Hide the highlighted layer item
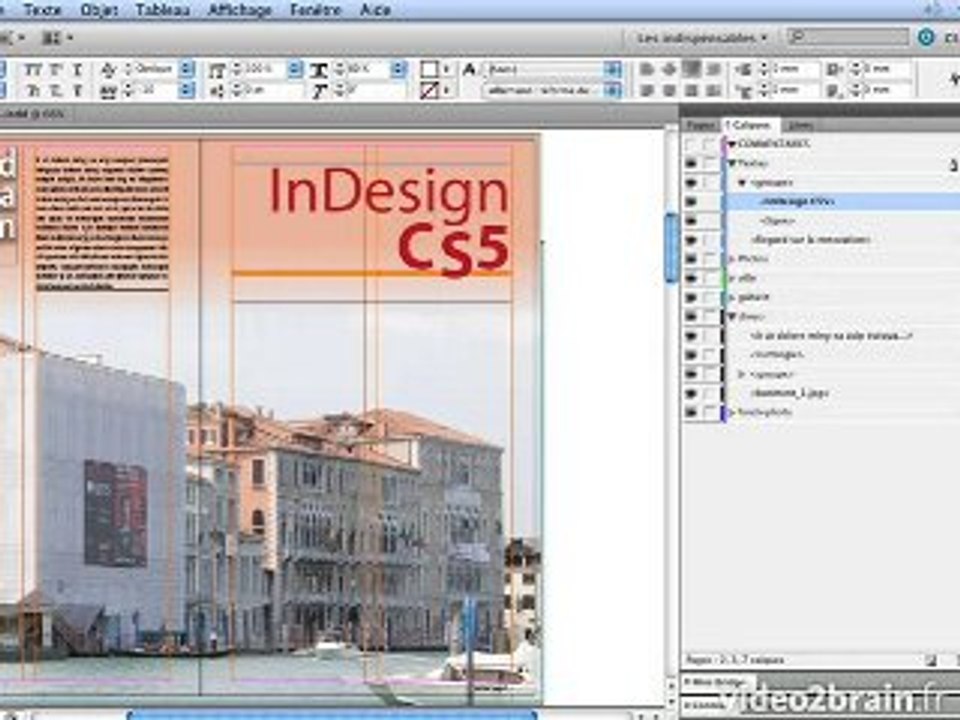The width and height of the screenshot is (960, 720). 691,201
